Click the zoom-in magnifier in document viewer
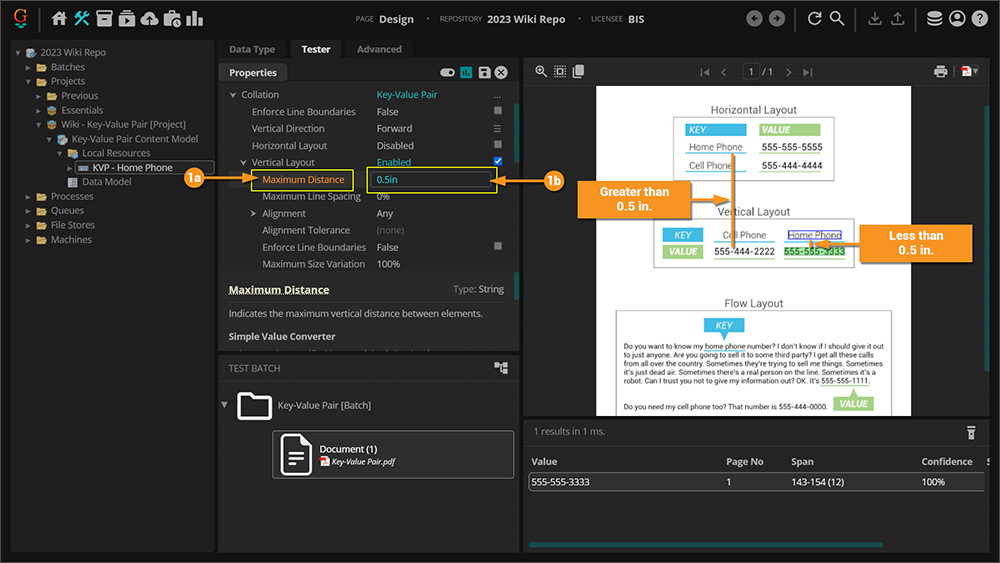The height and width of the screenshot is (563, 1000). pyautogui.click(x=541, y=72)
